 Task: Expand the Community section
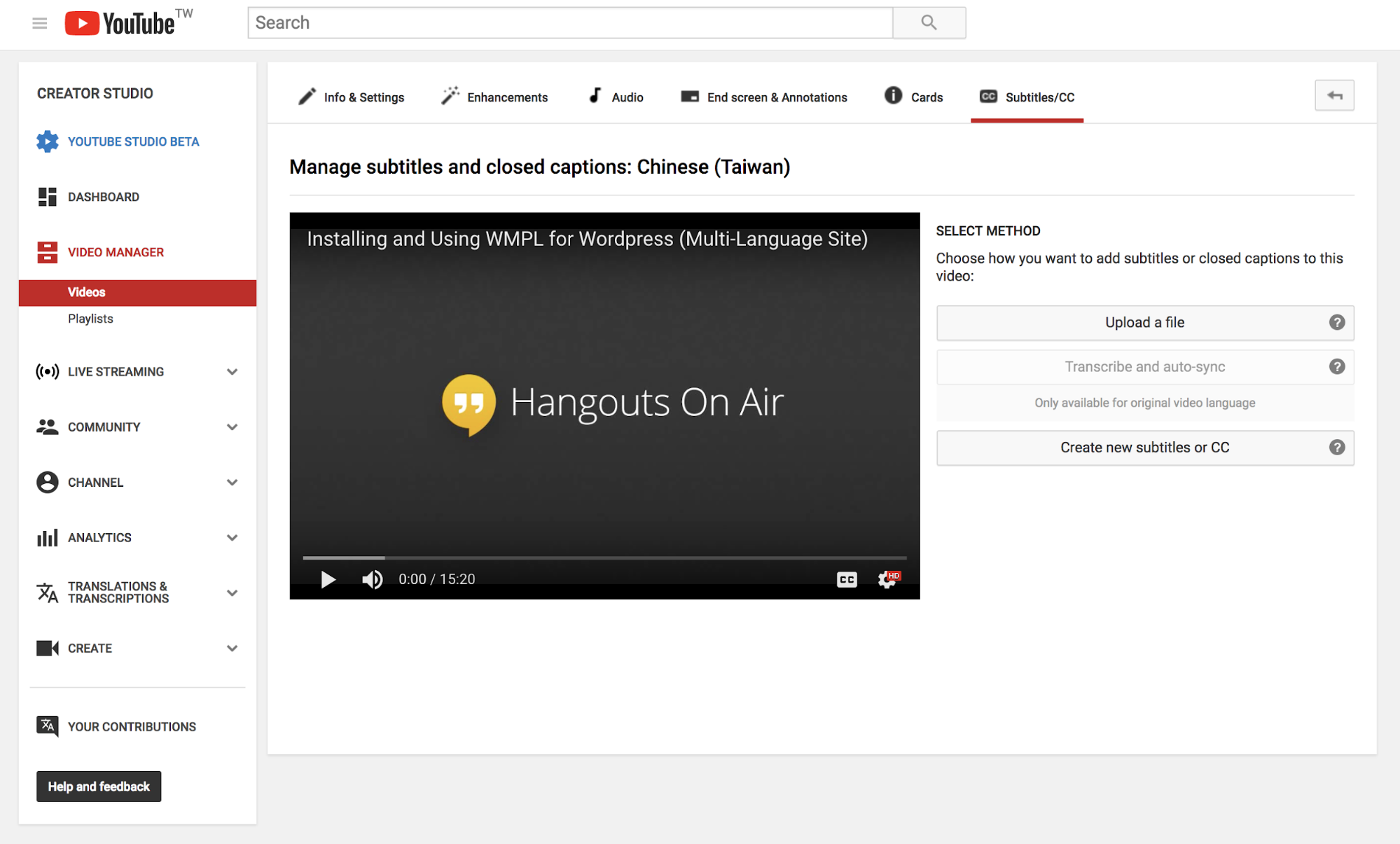click(232, 427)
